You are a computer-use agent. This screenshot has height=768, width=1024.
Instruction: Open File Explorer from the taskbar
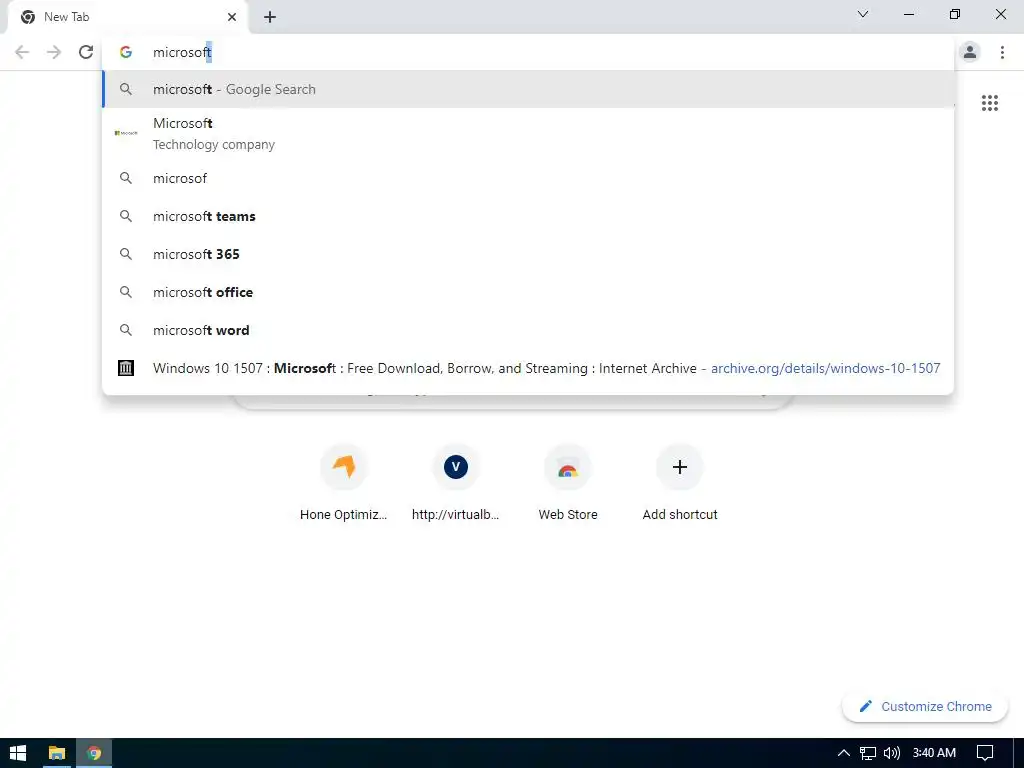[57, 753]
